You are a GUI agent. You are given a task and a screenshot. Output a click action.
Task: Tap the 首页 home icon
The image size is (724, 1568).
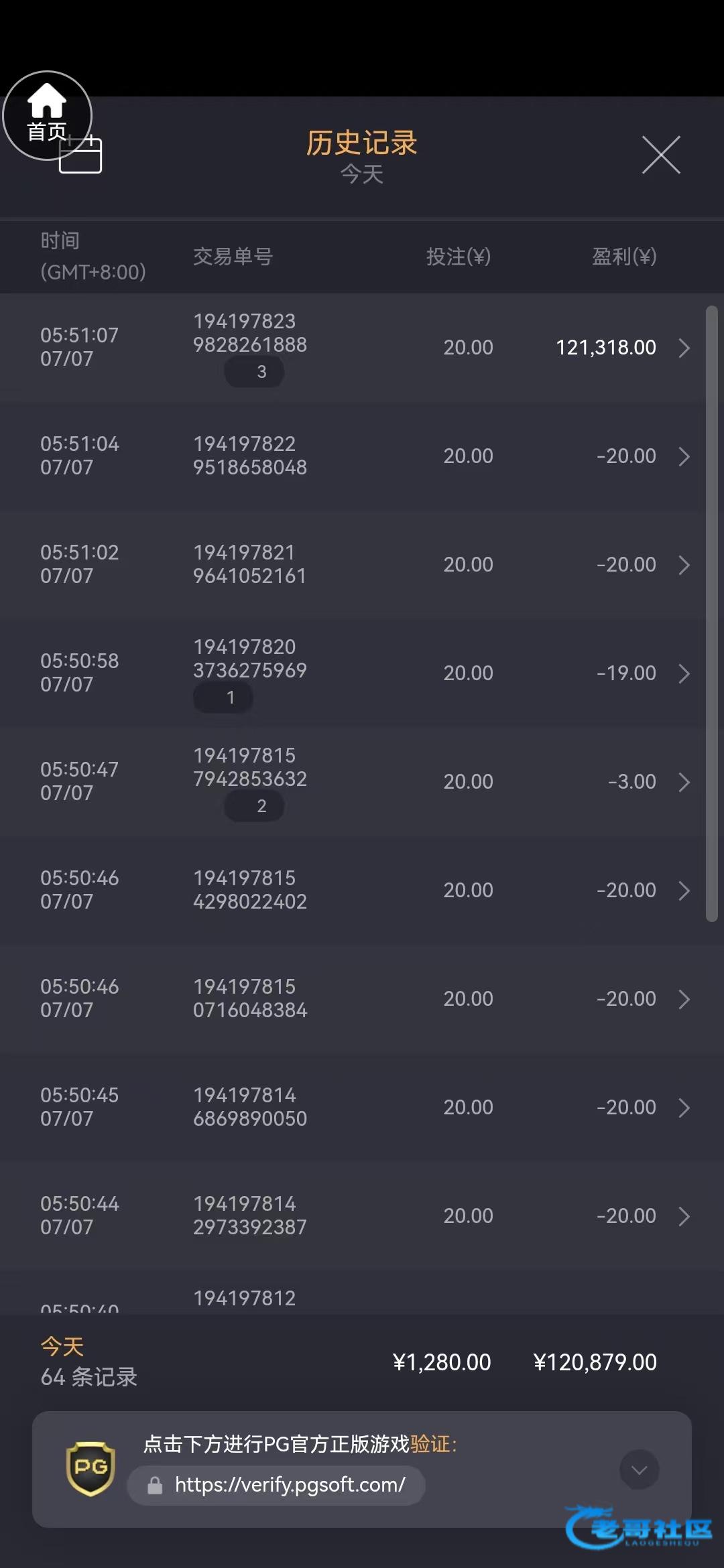coord(47,114)
